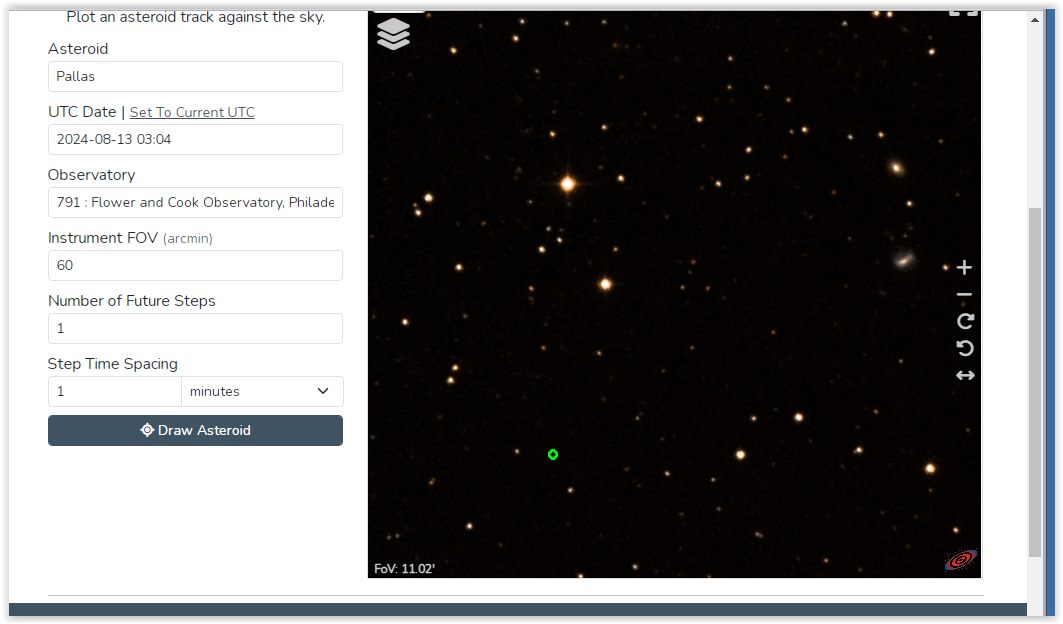Edit the UTC Date field

tap(195, 140)
